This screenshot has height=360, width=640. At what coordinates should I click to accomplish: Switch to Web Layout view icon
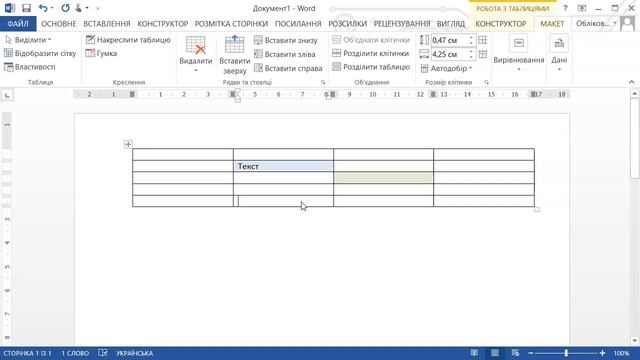(x=515, y=353)
